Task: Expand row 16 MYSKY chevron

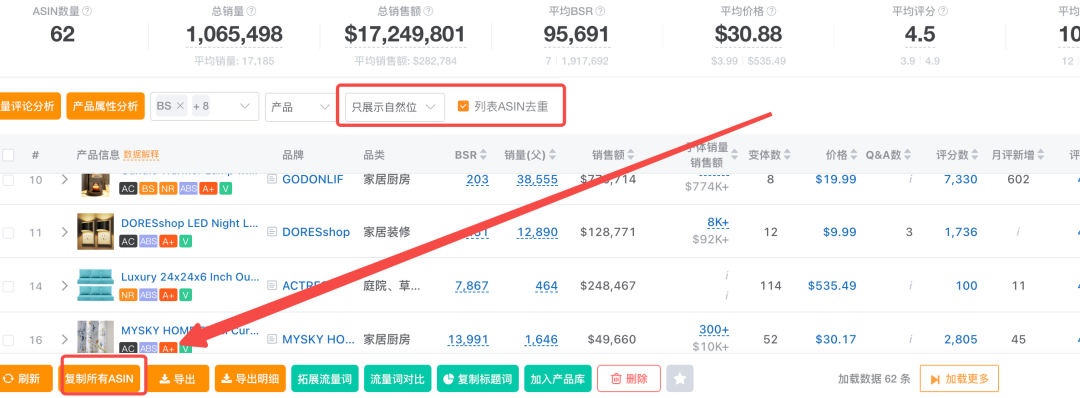Action: [65, 339]
